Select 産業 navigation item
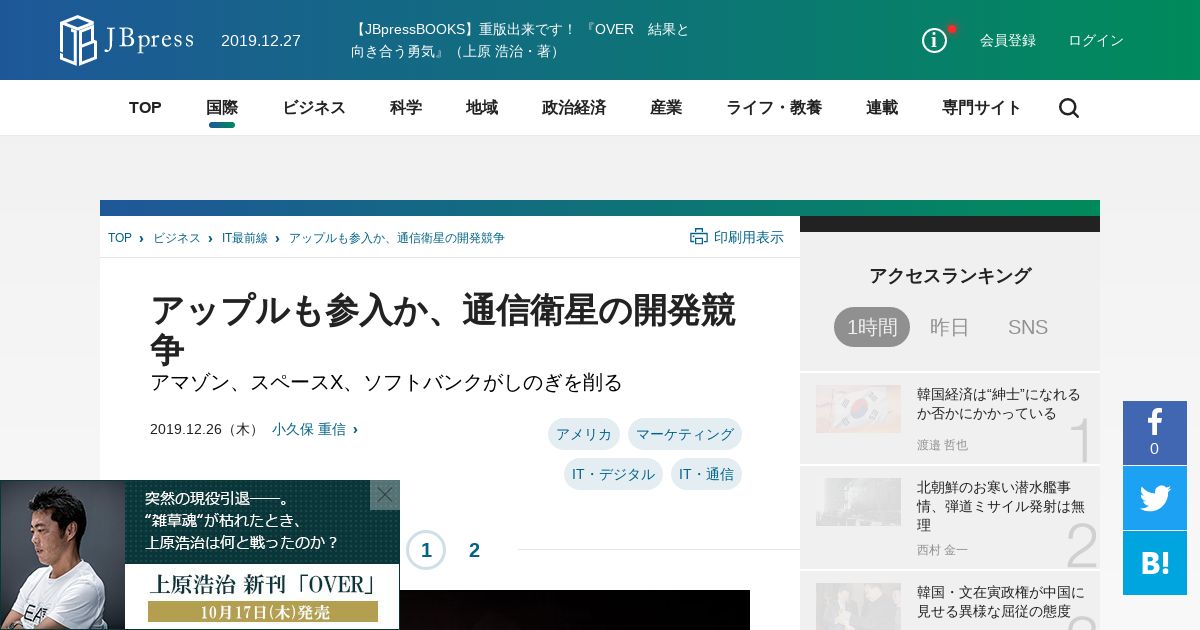The image size is (1200, 630). click(666, 108)
